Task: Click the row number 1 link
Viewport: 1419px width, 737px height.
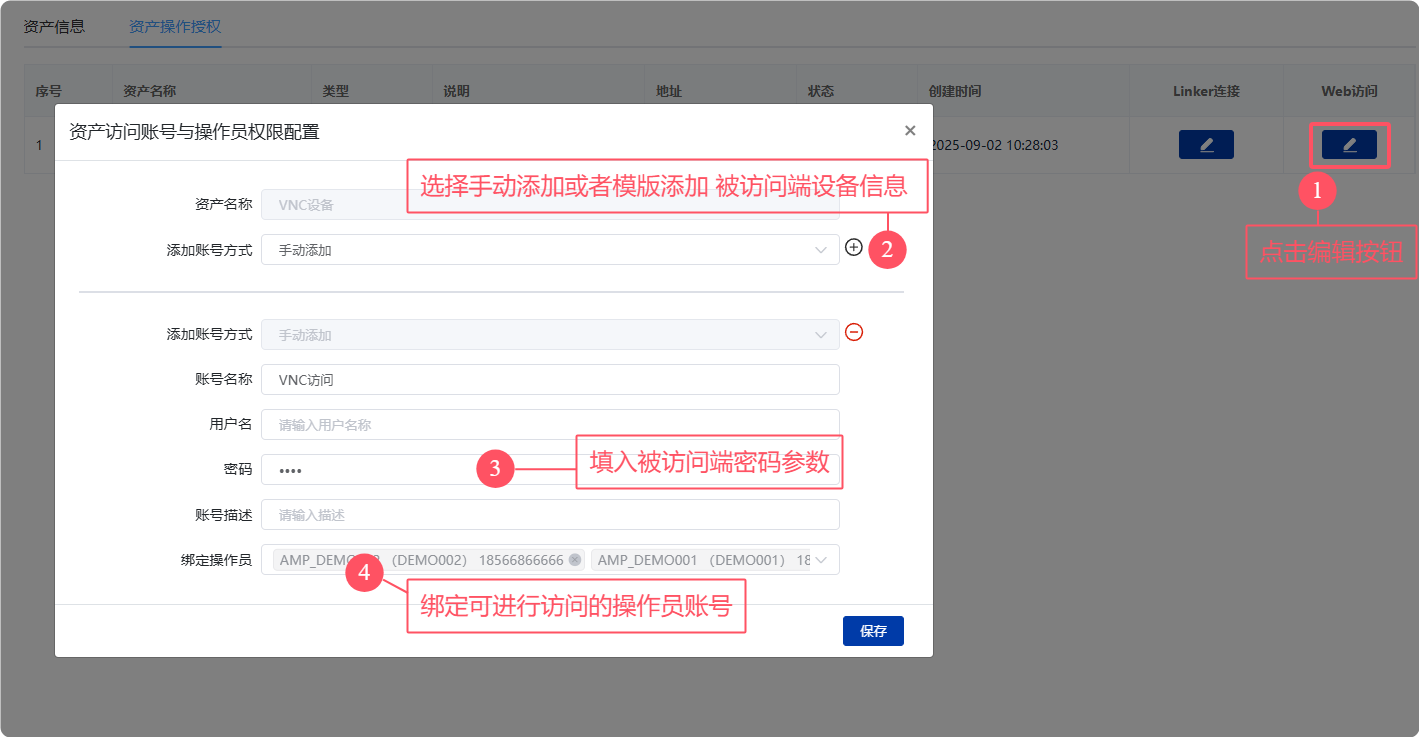Action: click(x=40, y=145)
